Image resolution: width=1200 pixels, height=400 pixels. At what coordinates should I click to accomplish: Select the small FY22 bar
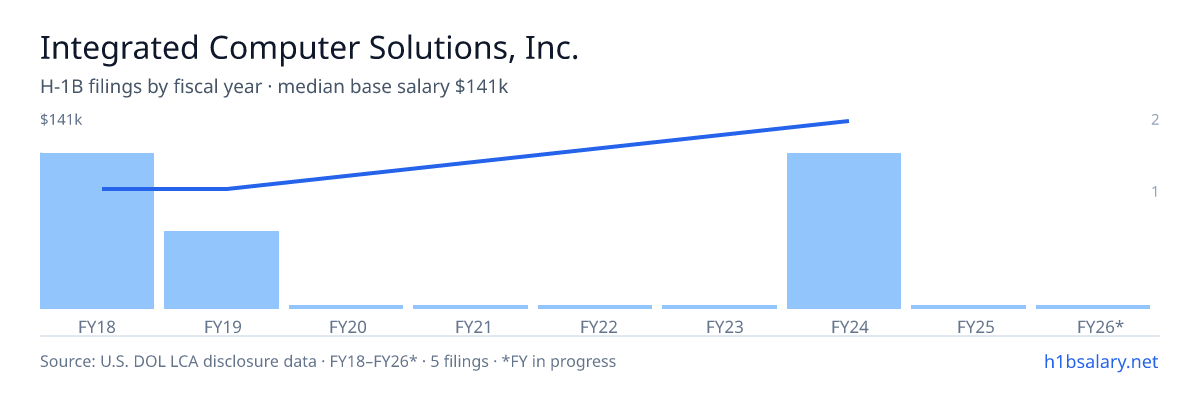pyautogui.click(x=595, y=307)
